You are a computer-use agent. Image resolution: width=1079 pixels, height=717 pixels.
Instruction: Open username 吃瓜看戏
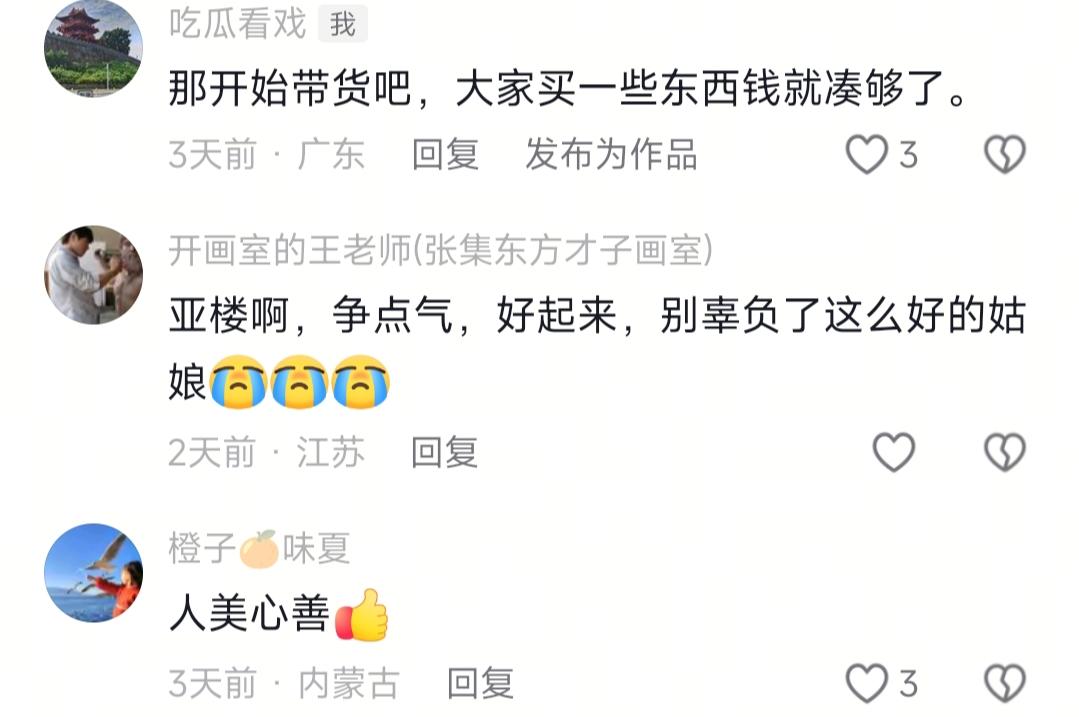(x=237, y=24)
